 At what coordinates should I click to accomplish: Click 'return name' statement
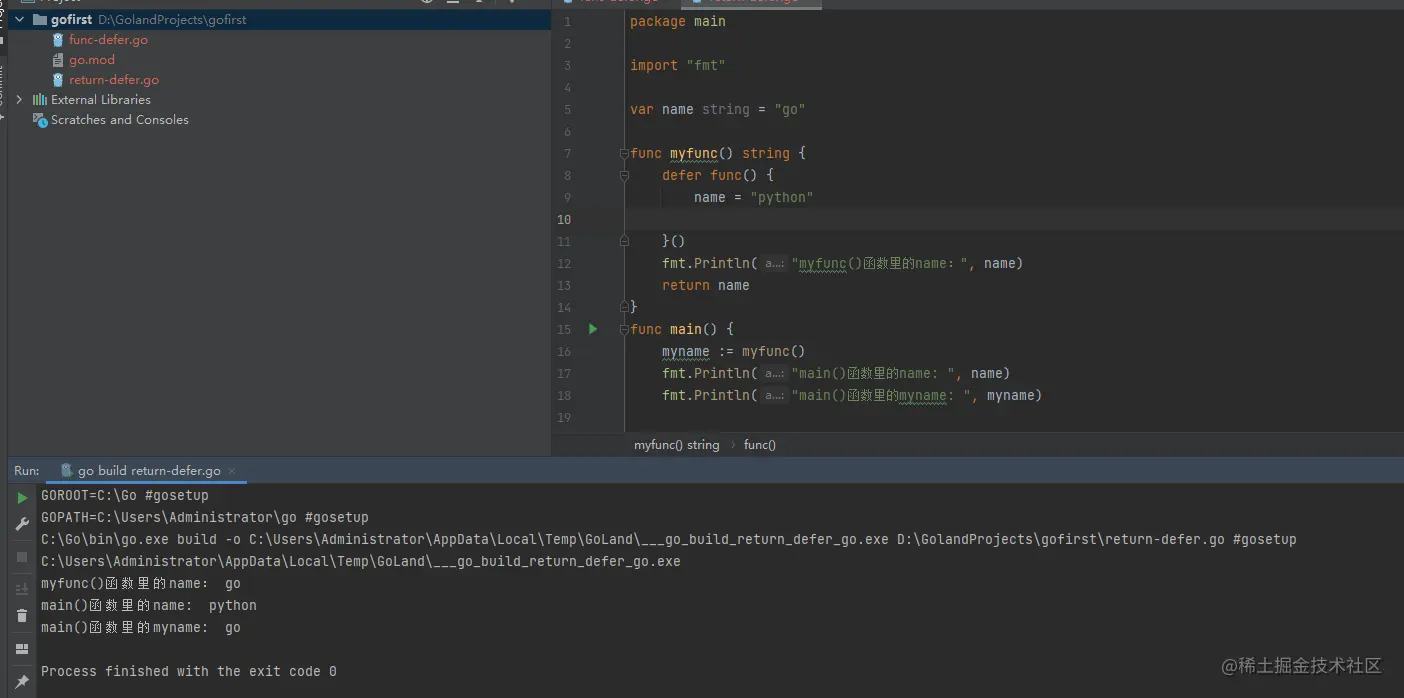point(706,285)
